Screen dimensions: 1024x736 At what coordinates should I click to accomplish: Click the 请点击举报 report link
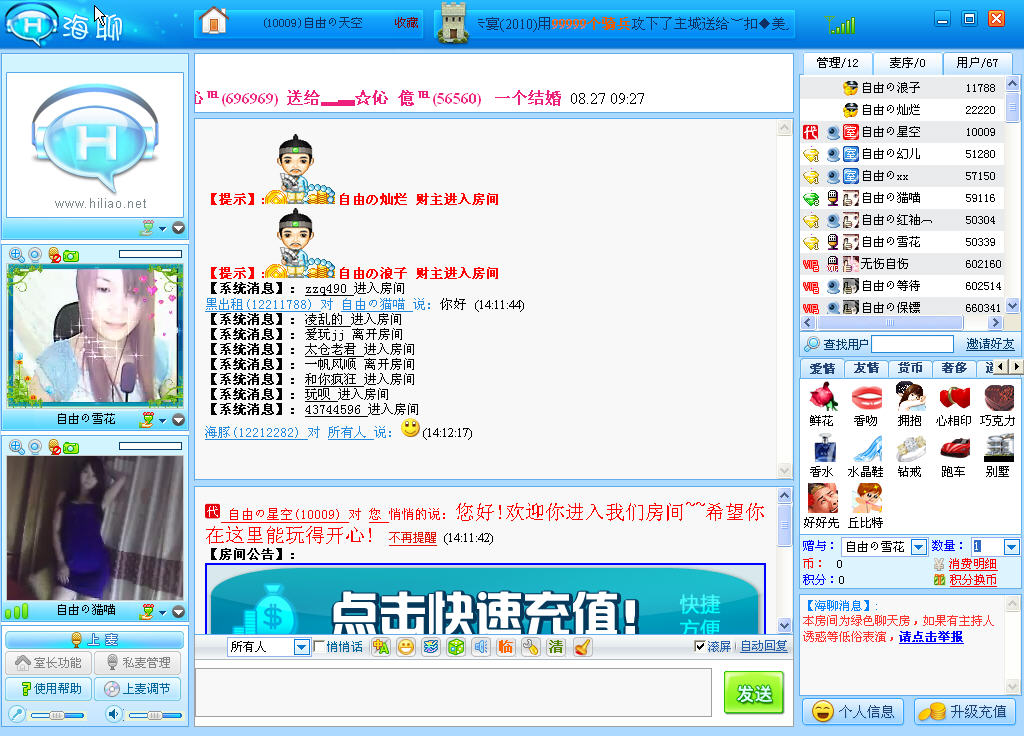[x=931, y=637]
